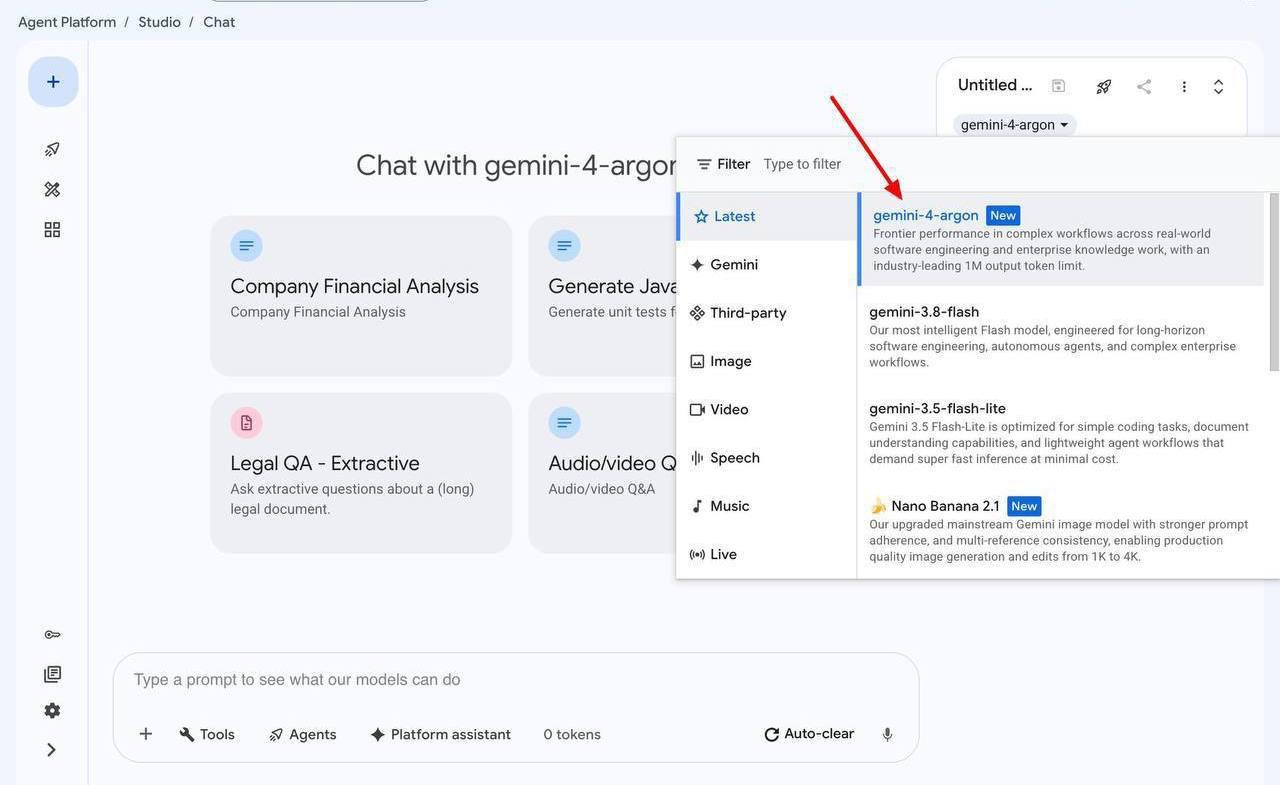Viewport: 1280px width, 785px height.
Task: Open the library icon in sidebar
Action: tap(52, 674)
